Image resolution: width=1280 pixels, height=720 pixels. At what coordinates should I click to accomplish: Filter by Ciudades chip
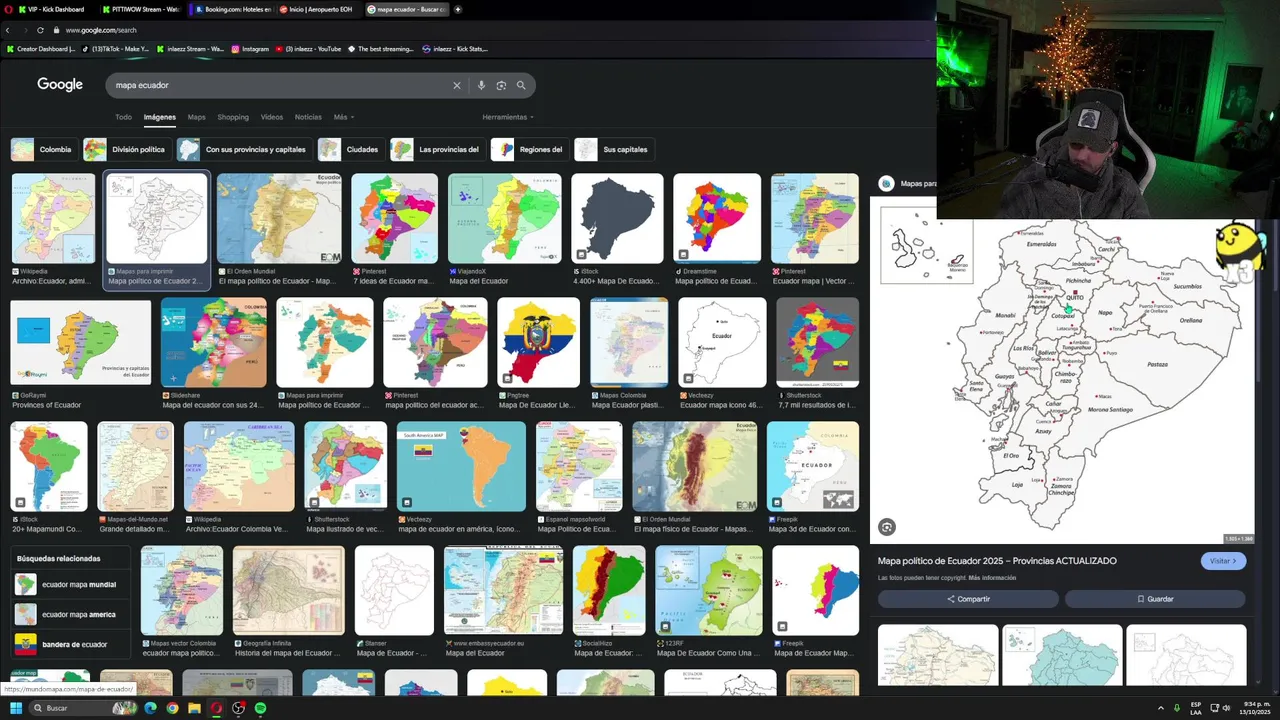[x=349, y=149]
